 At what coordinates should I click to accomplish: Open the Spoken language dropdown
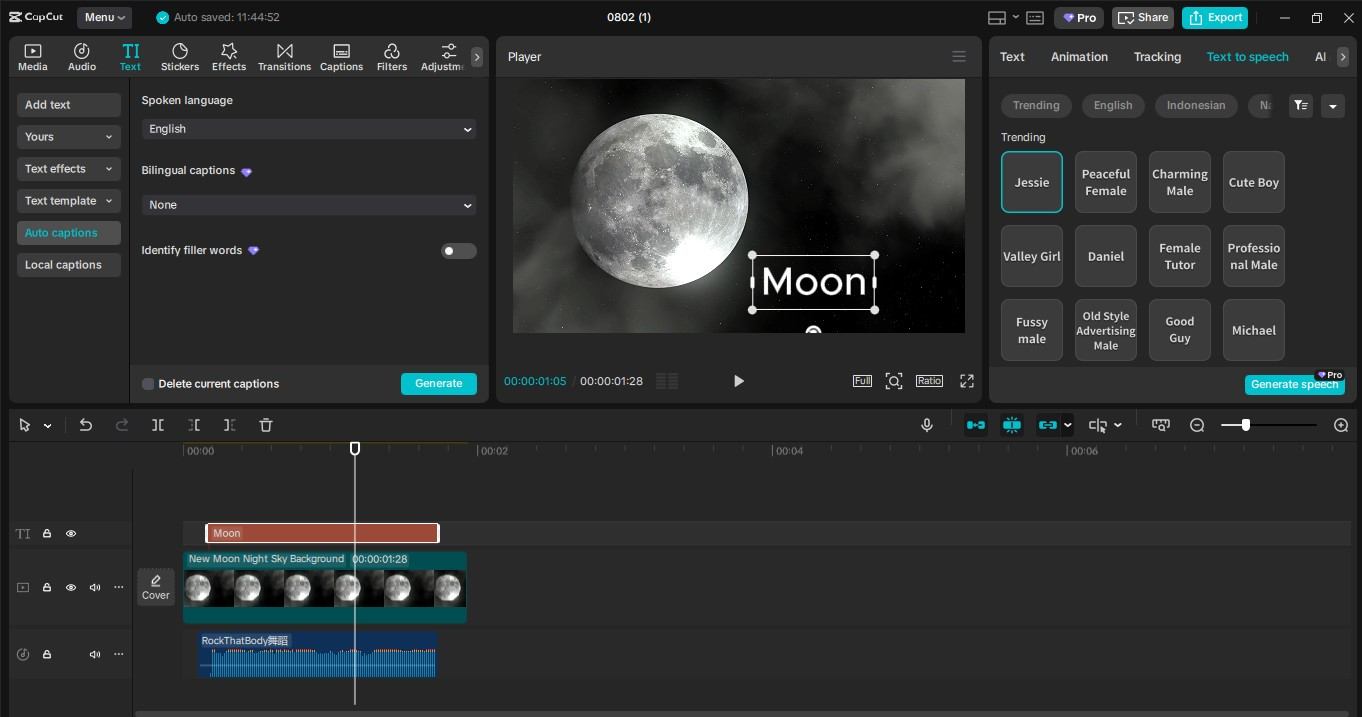click(309, 129)
